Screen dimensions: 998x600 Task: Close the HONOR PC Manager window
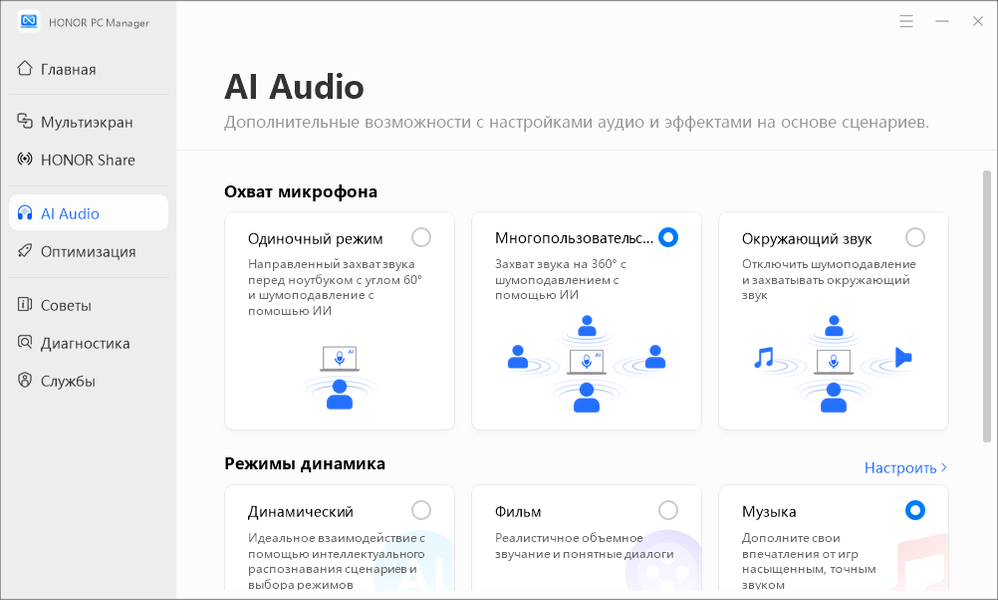pos(978,22)
